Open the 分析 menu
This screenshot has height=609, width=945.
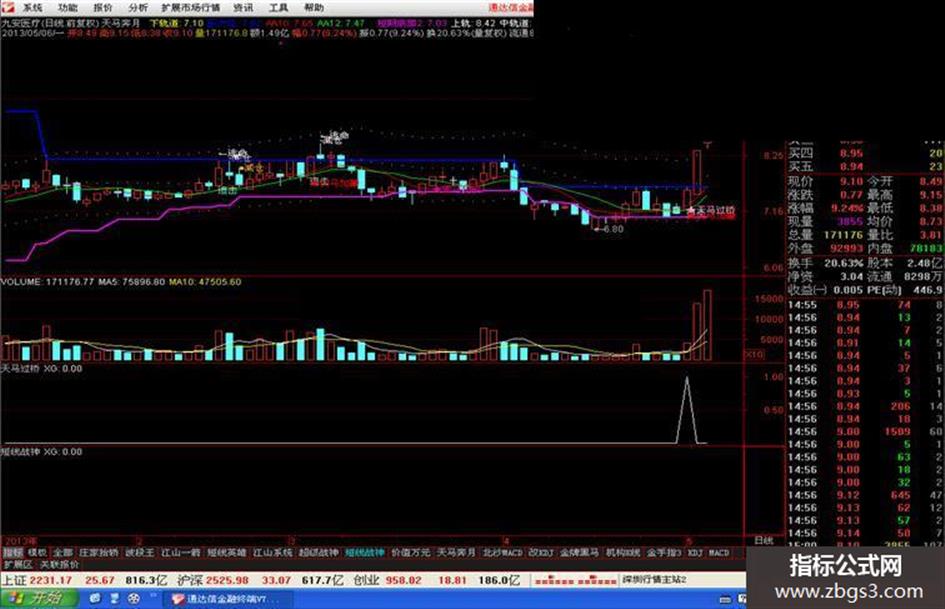click(139, 8)
